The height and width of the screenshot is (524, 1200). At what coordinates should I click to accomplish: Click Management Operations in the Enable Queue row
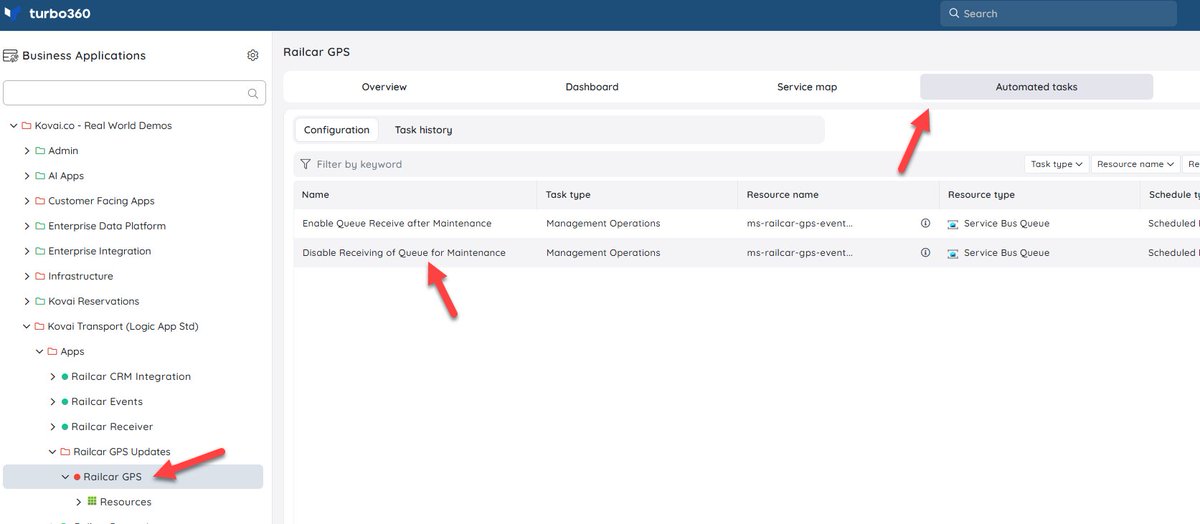603,223
